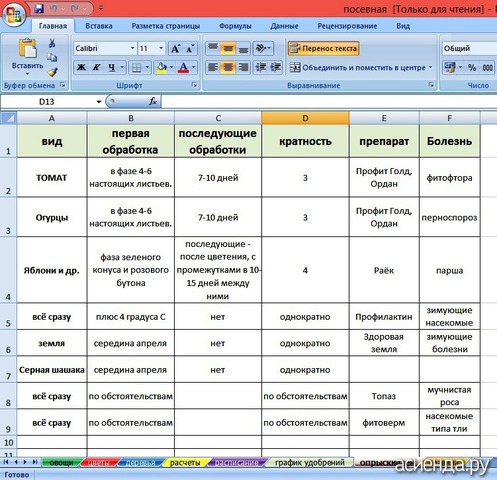Undo the last action in quick access
This screenshot has height=480, width=497.
54,9
